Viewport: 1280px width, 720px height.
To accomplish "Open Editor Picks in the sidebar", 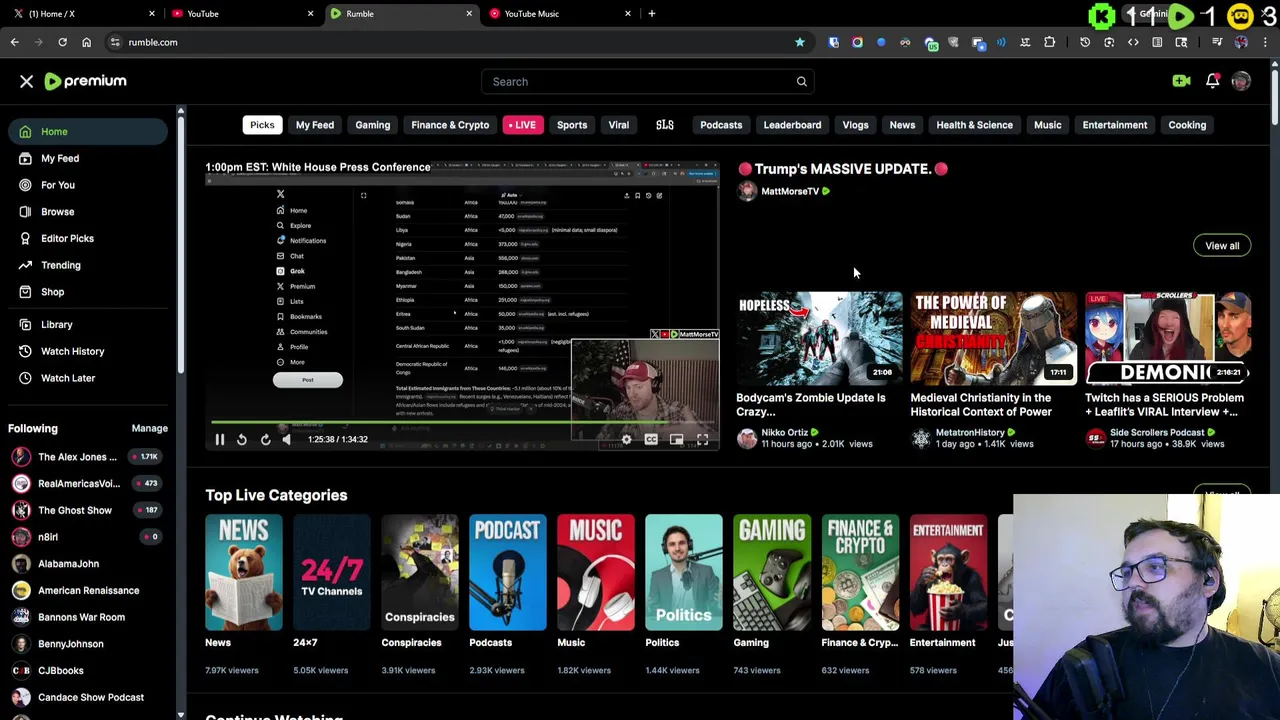I will [88, 238].
